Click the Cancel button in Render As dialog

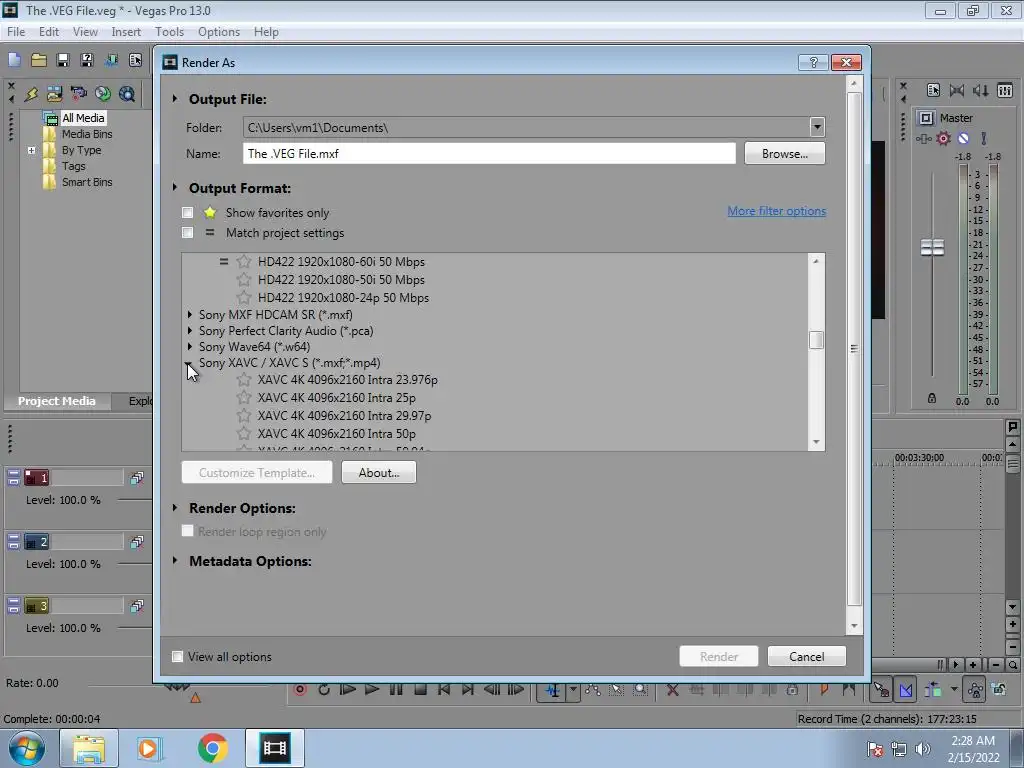tap(807, 656)
